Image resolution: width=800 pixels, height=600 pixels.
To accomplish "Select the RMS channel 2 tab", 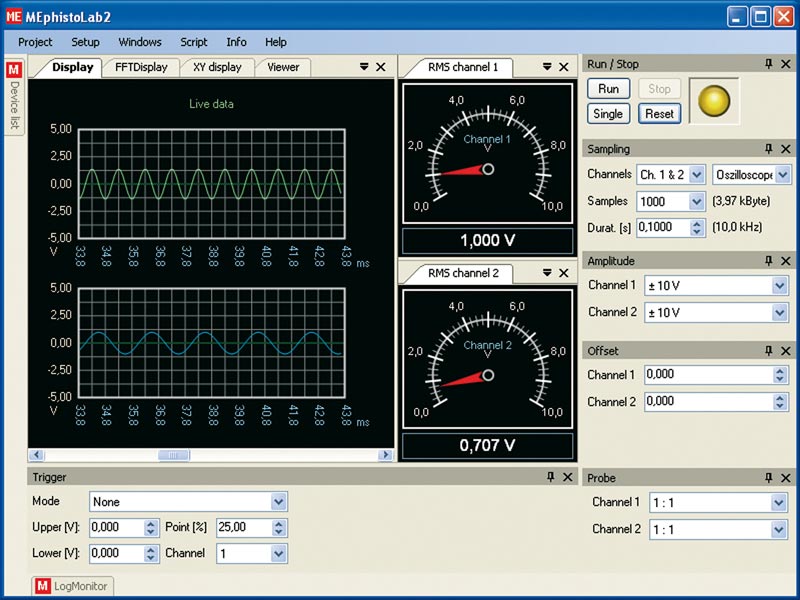I will [463, 273].
